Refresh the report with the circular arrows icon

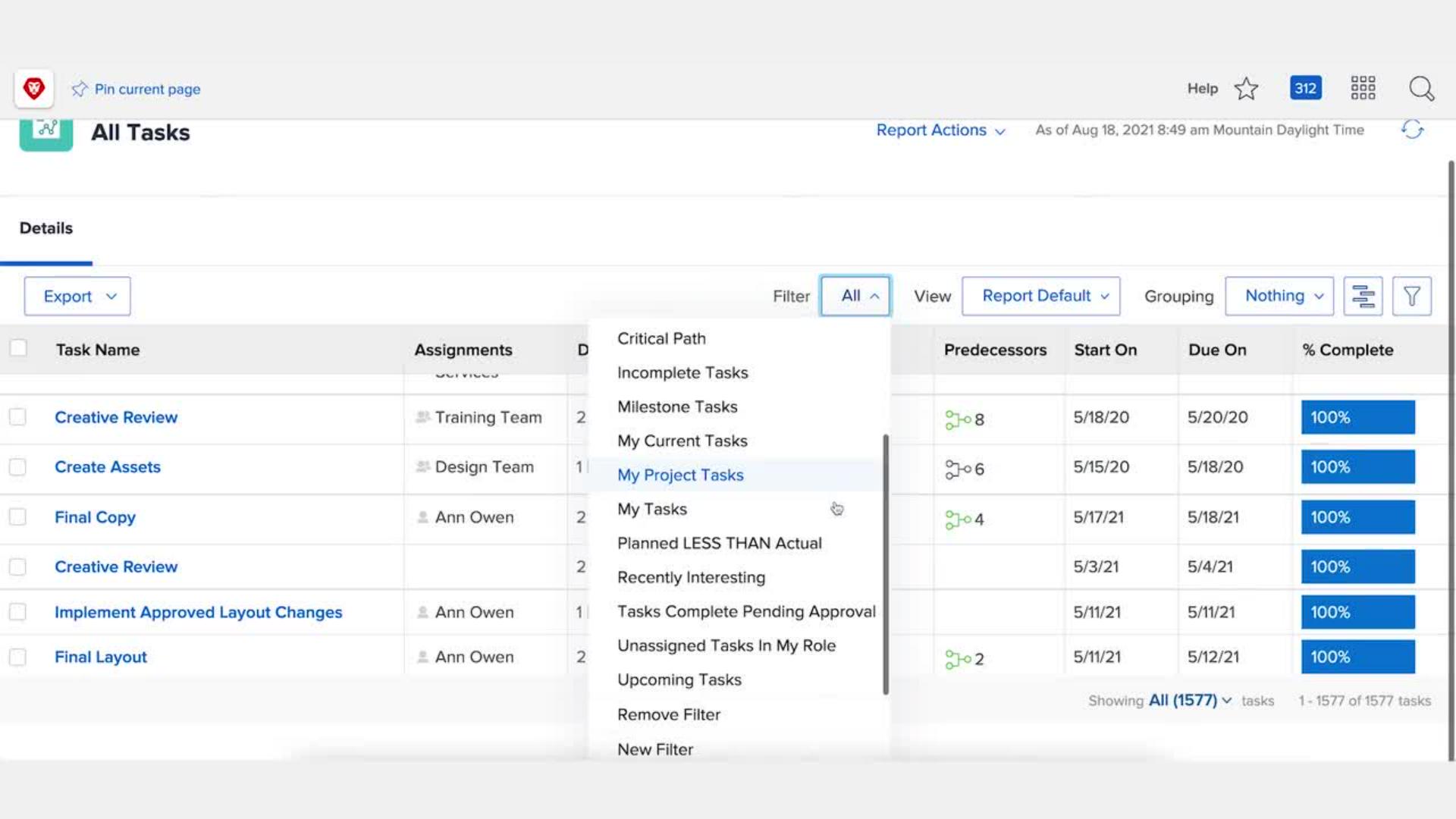1412,130
